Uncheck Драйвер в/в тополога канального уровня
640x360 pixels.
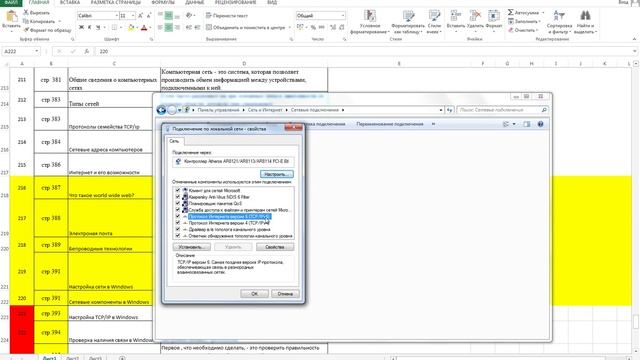click(178, 229)
